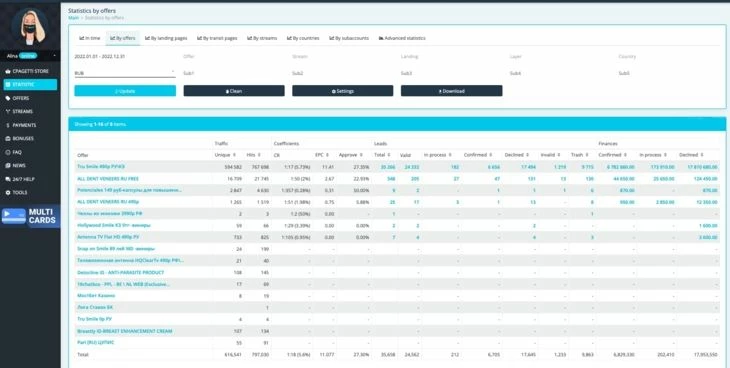Open the BREAST ENHANCEMENT CREAM offer link
This screenshot has width=730, height=368.
tap(125, 331)
